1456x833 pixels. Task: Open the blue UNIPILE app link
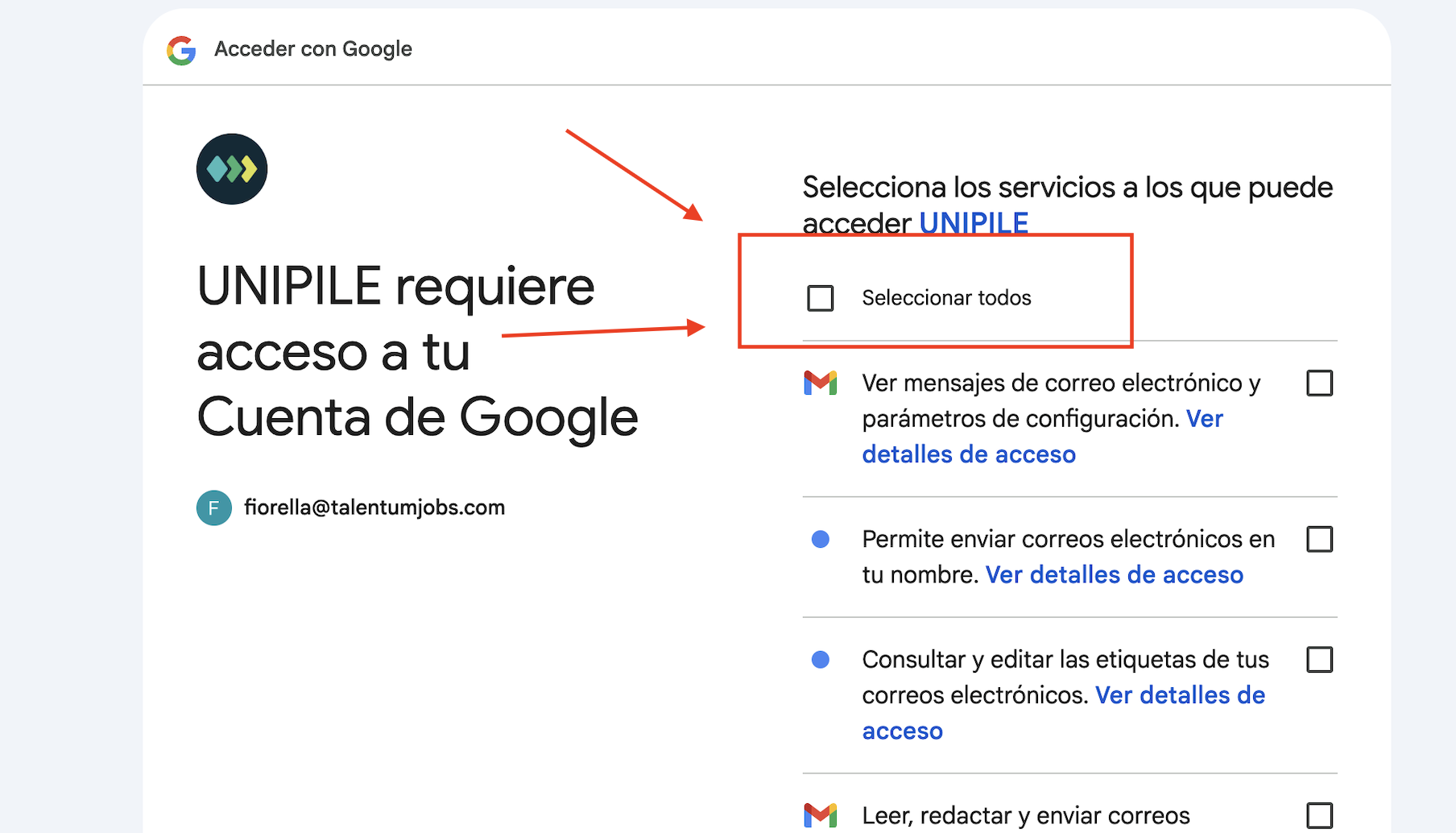[974, 222]
